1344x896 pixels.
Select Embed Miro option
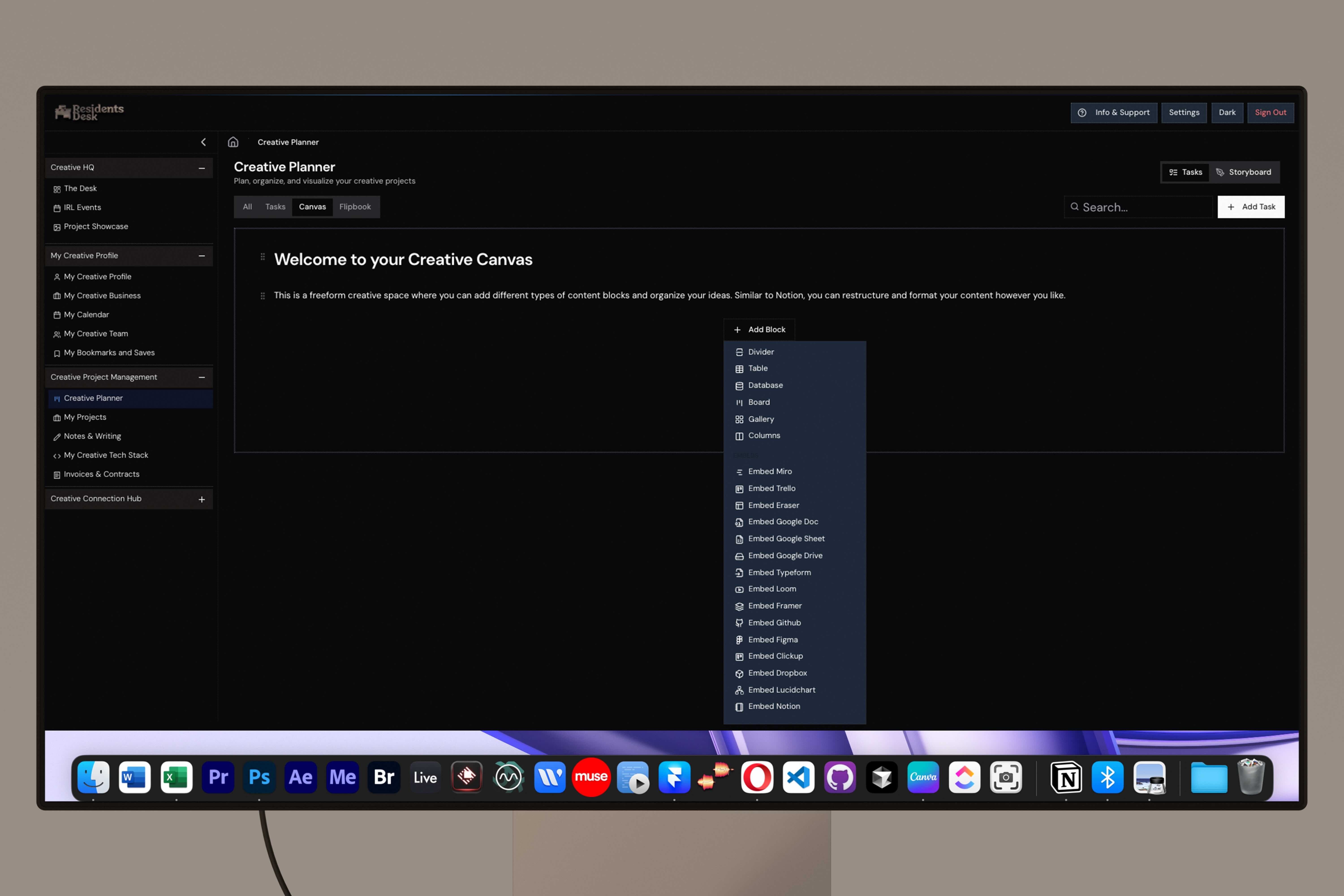coord(794,472)
